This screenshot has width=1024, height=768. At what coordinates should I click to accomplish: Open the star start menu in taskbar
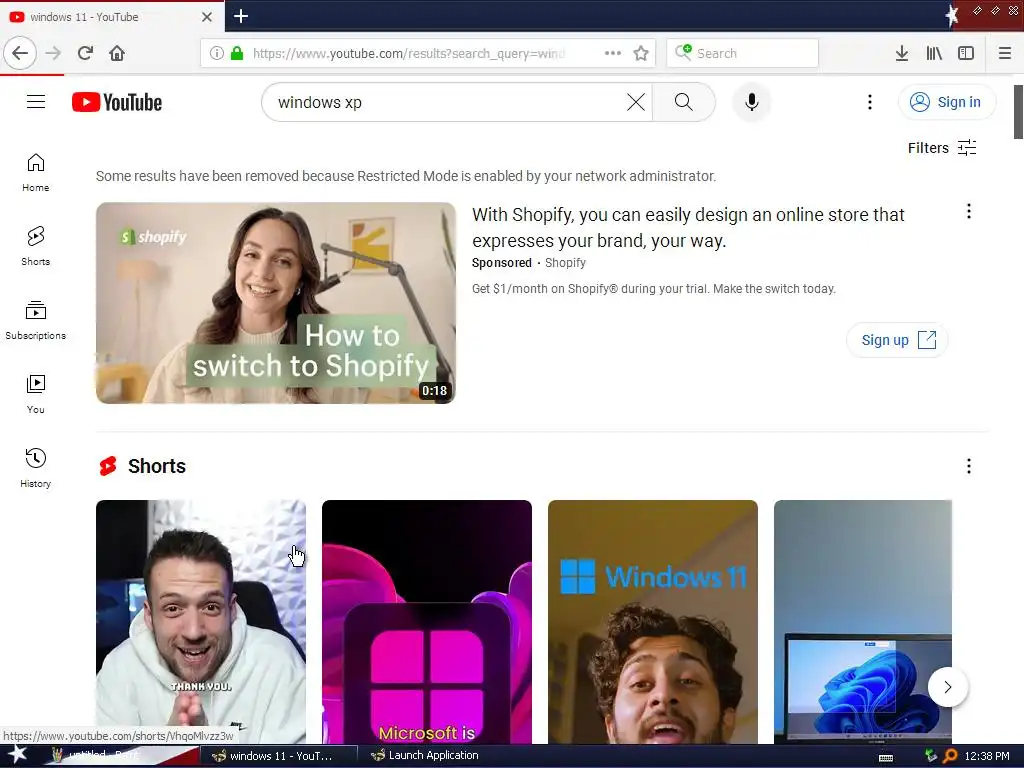coord(17,755)
